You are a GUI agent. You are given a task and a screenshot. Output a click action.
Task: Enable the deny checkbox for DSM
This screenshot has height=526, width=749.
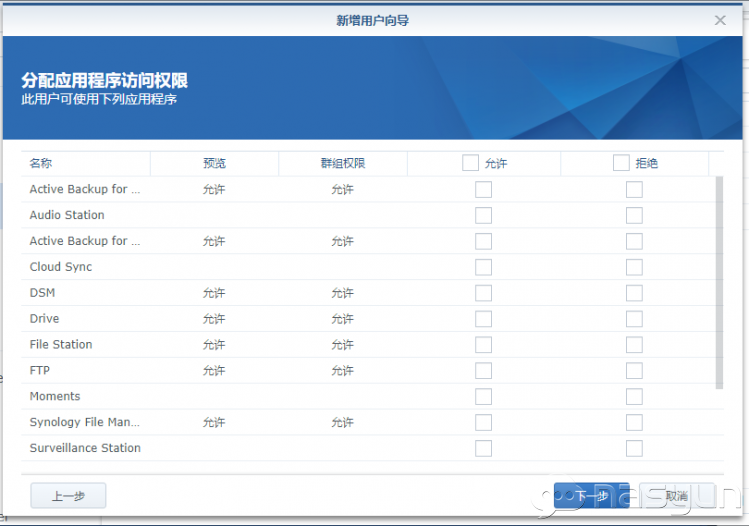pyautogui.click(x=634, y=293)
